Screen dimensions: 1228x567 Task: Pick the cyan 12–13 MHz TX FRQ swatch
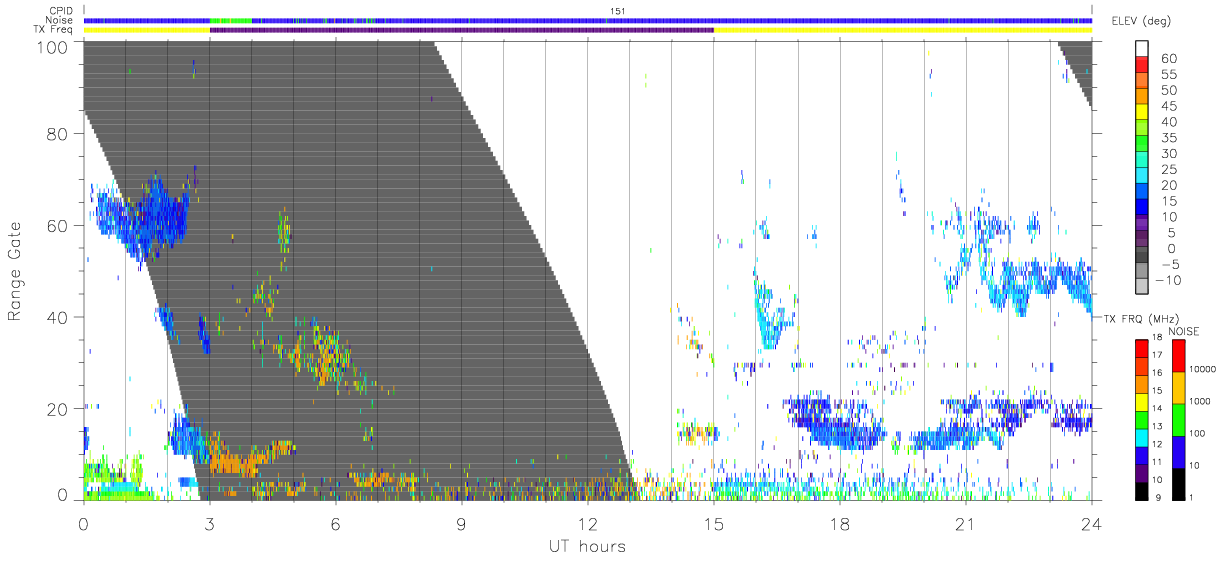click(x=1143, y=437)
